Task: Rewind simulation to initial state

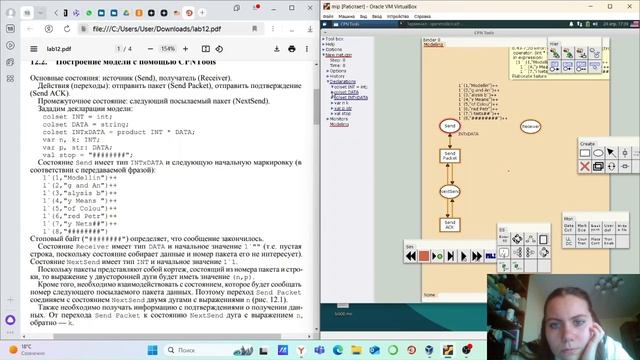Action: [411, 256]
